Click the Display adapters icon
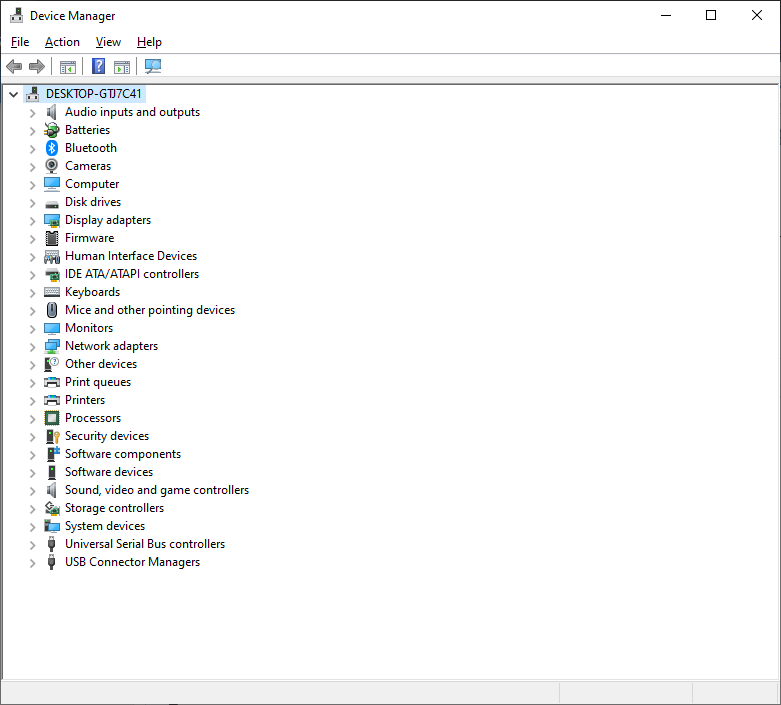The width and height of the screenshot is (781, 705). coord(52,220)
